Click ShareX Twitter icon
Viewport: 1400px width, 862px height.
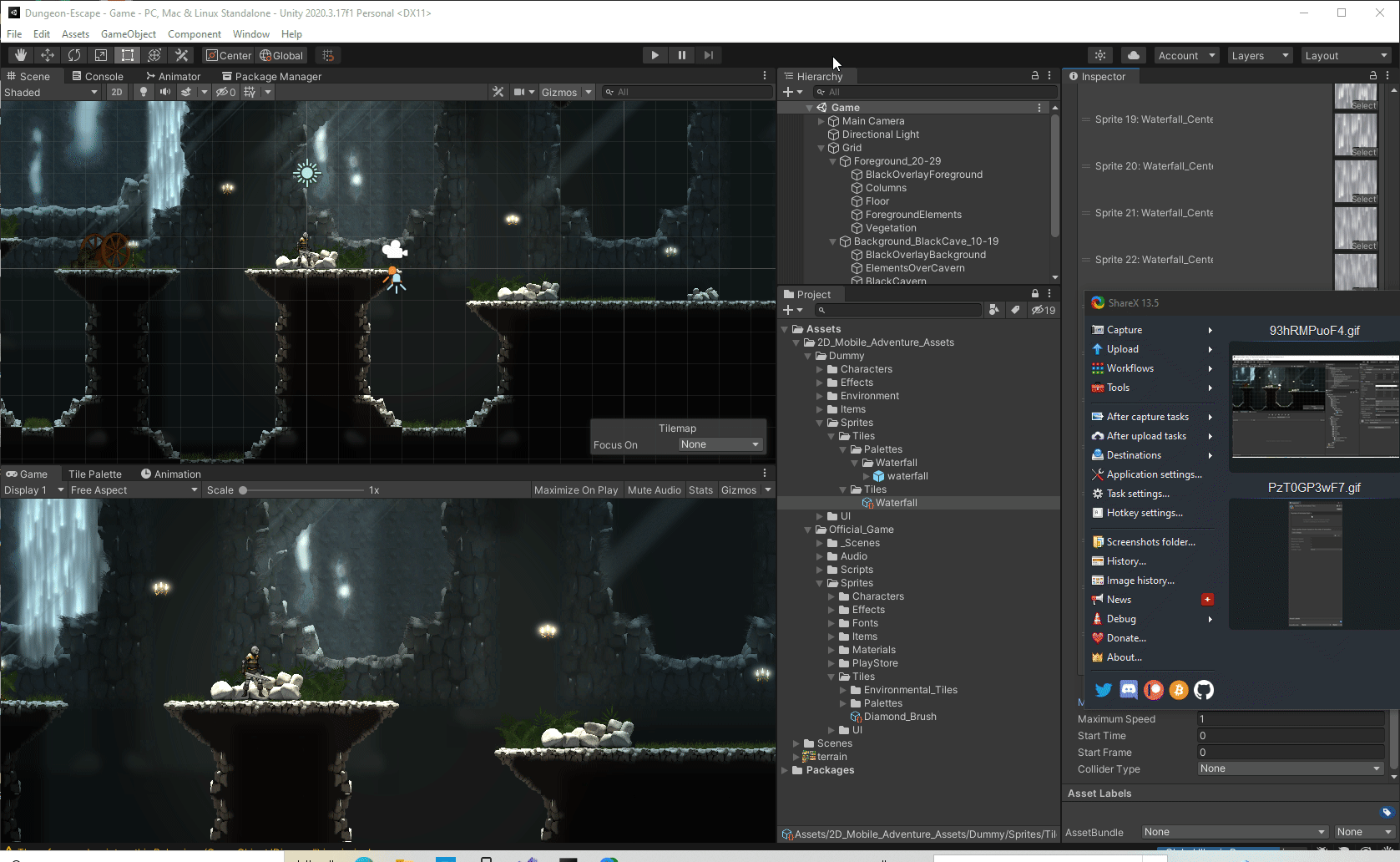[1104, 690]
